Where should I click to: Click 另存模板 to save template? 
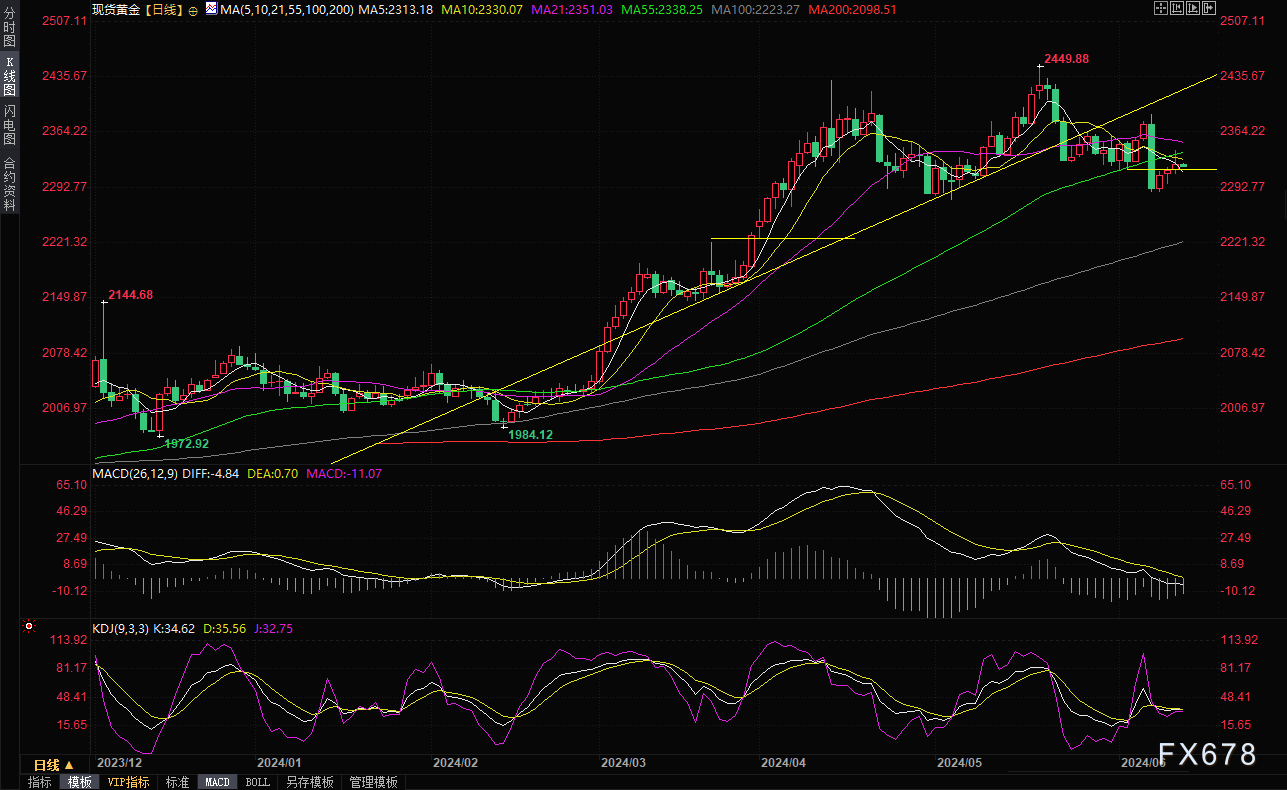[309, 782]
